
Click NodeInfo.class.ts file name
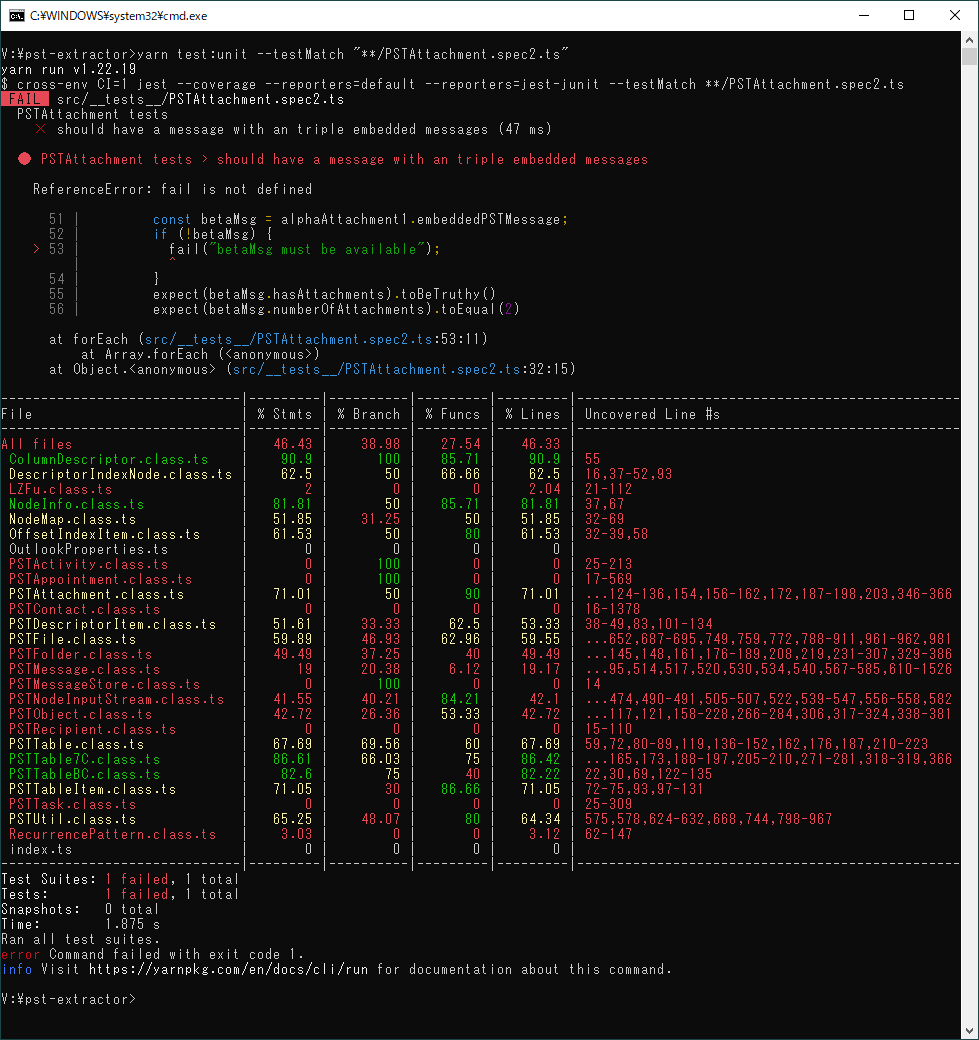click(x=76, y=505)
